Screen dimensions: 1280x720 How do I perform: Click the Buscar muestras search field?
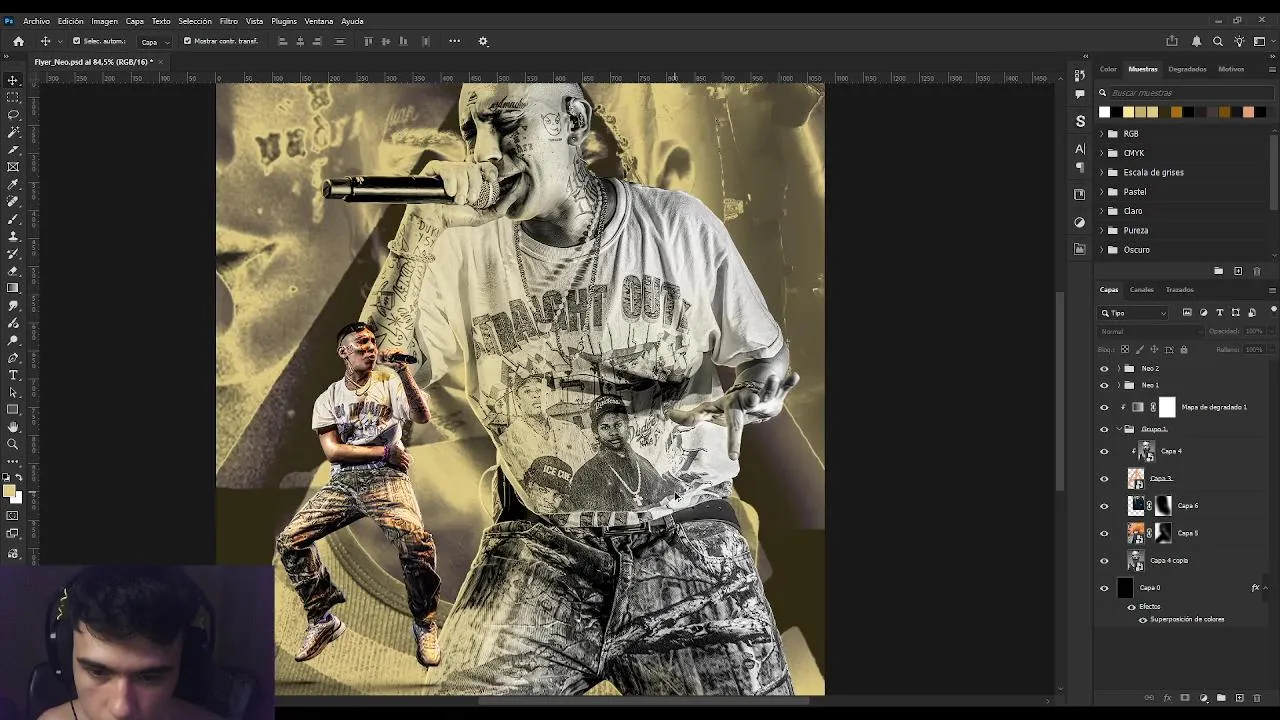click(x=1185, y=93)
